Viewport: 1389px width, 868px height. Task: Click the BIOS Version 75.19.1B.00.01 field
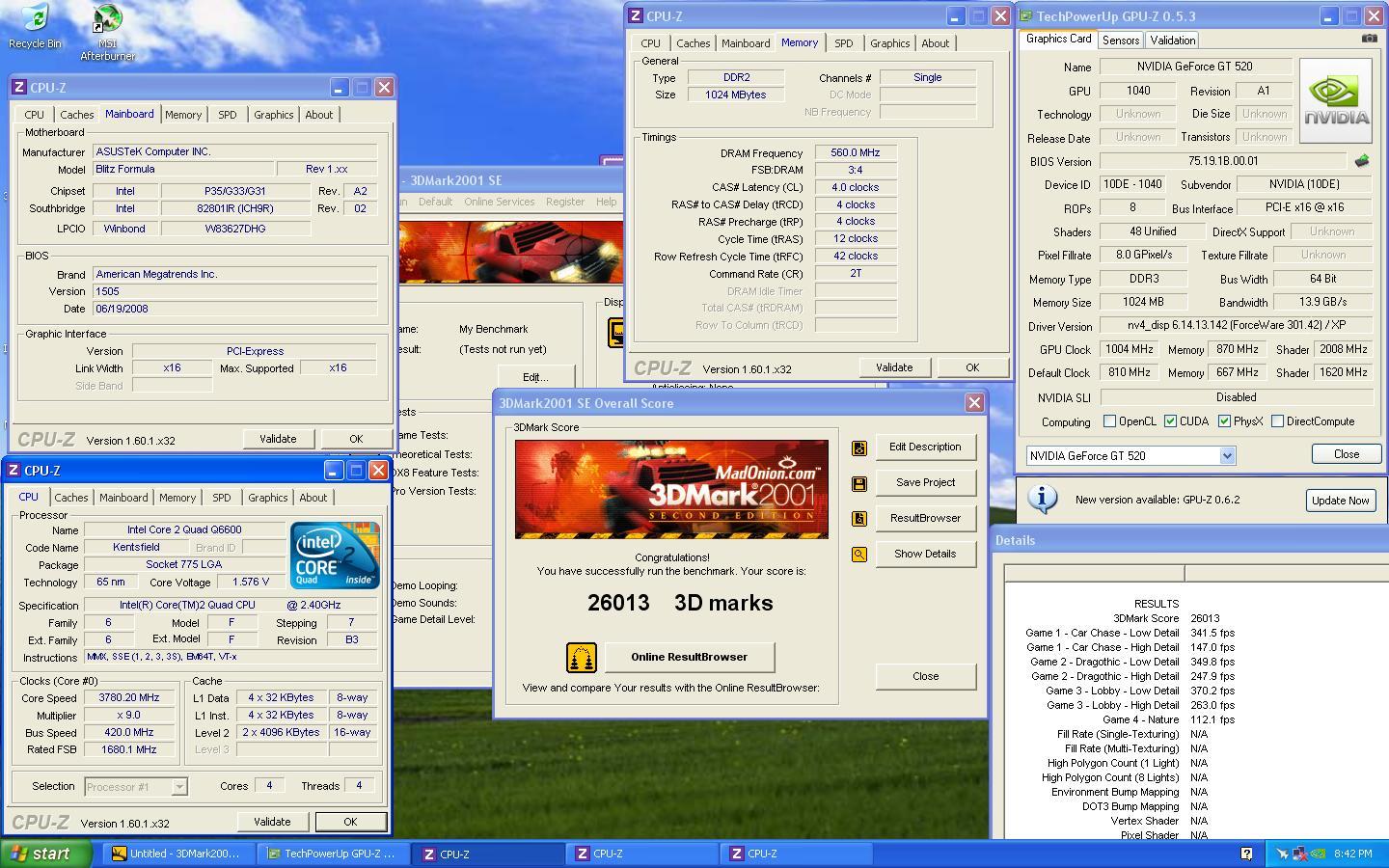(x=1222, y=162)
